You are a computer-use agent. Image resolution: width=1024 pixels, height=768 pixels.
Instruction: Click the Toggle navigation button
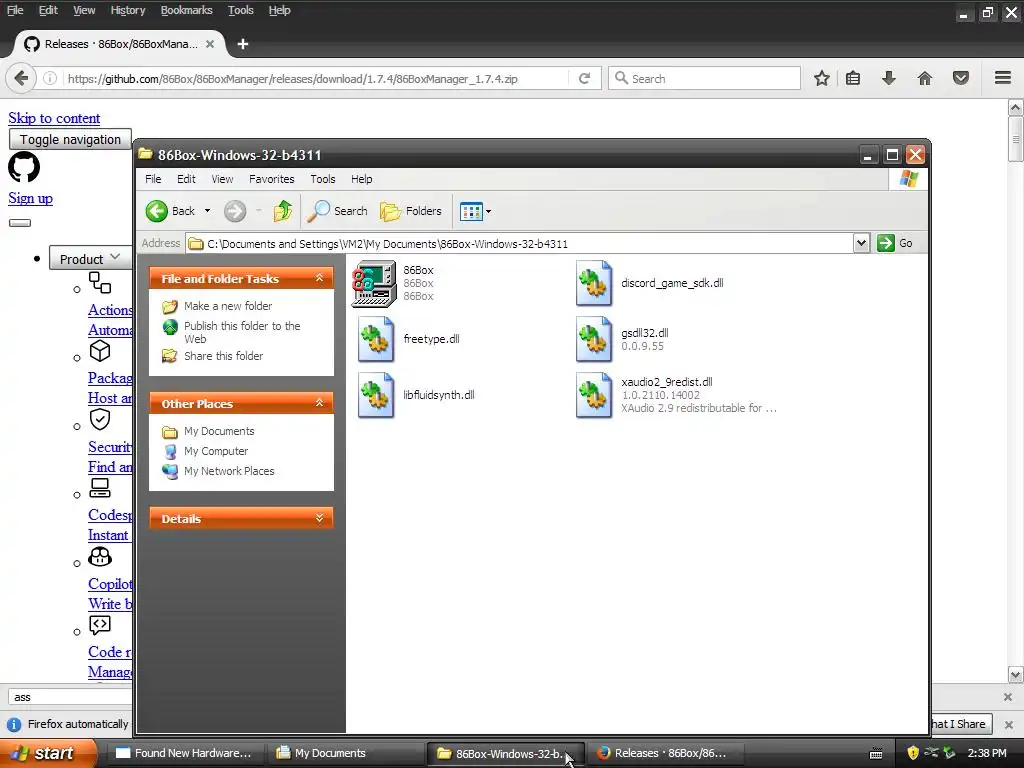click(x=71, y=139)
